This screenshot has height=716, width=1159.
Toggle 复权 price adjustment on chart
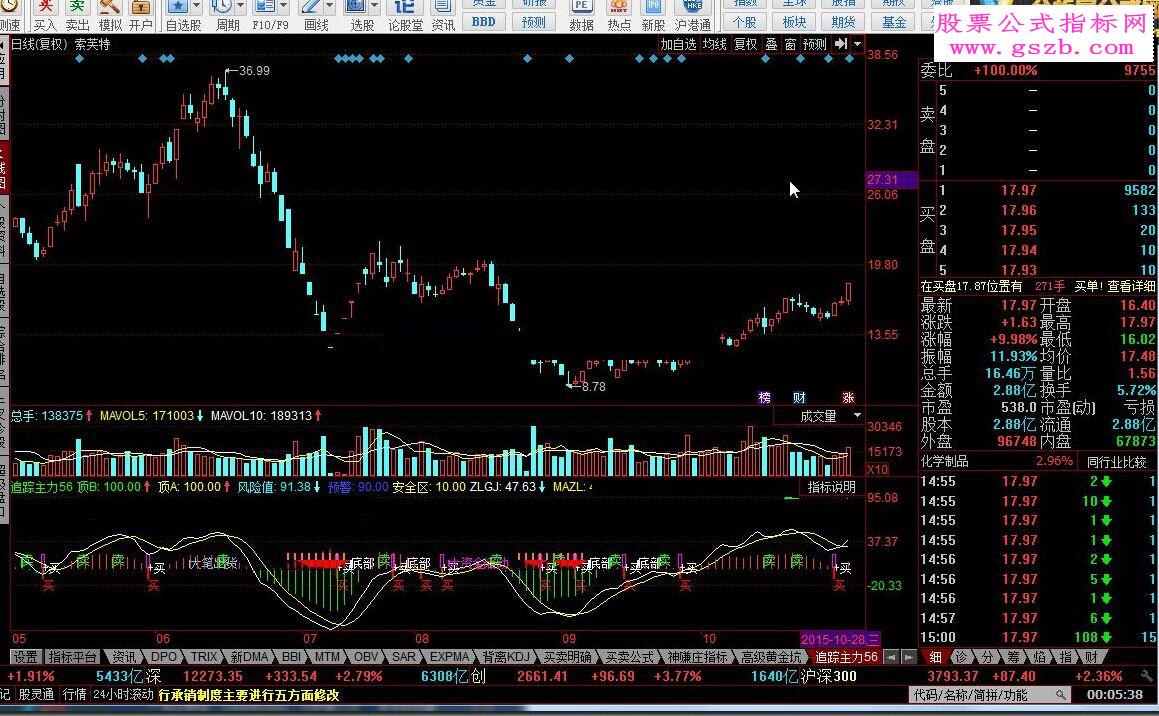click(746, 44)
